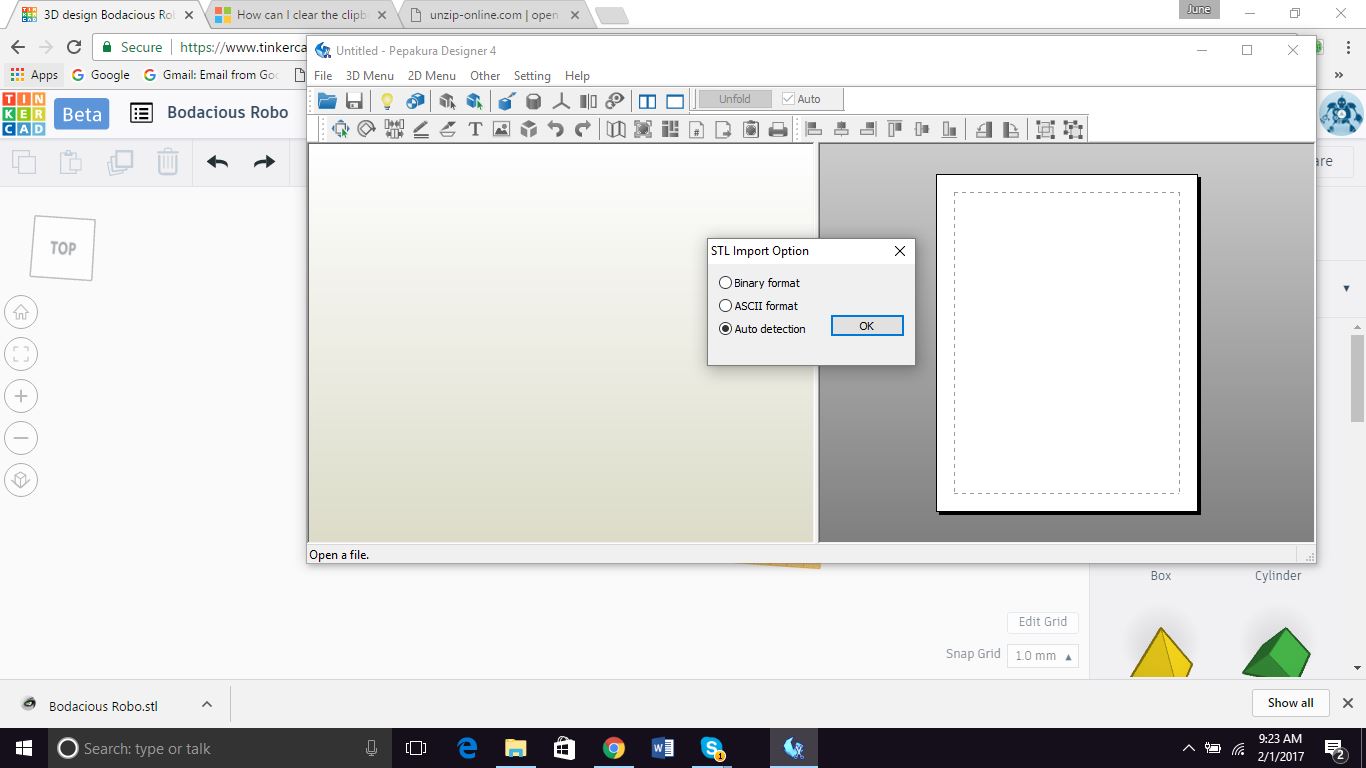This screenshot has width=1366, height=768.
Task: Switch to the single-pane view icon
Action: click(x=675, y=100)
